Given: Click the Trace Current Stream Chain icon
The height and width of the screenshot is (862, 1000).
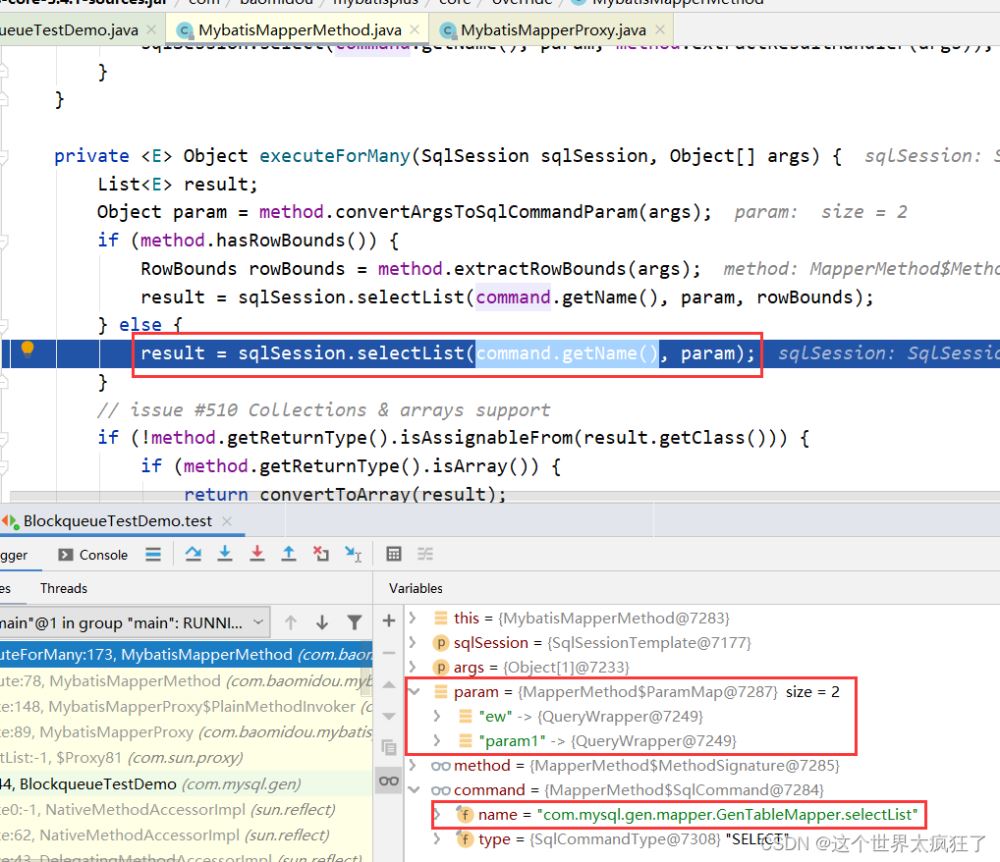Looking at the screenshot, I should [x=425, y=554].
